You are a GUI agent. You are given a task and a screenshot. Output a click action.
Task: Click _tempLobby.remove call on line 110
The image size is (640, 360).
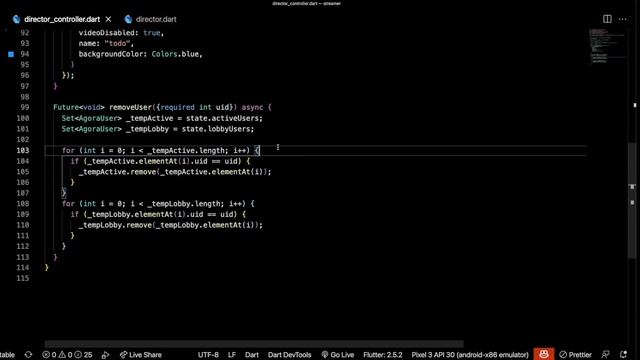click(x=115, y=225)
